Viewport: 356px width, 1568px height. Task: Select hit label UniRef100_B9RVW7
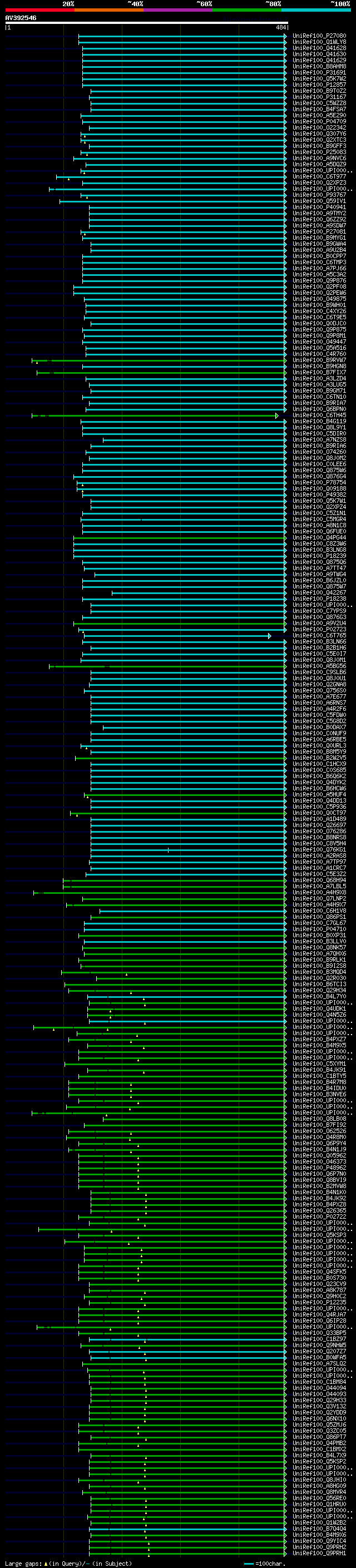(319, 360)
